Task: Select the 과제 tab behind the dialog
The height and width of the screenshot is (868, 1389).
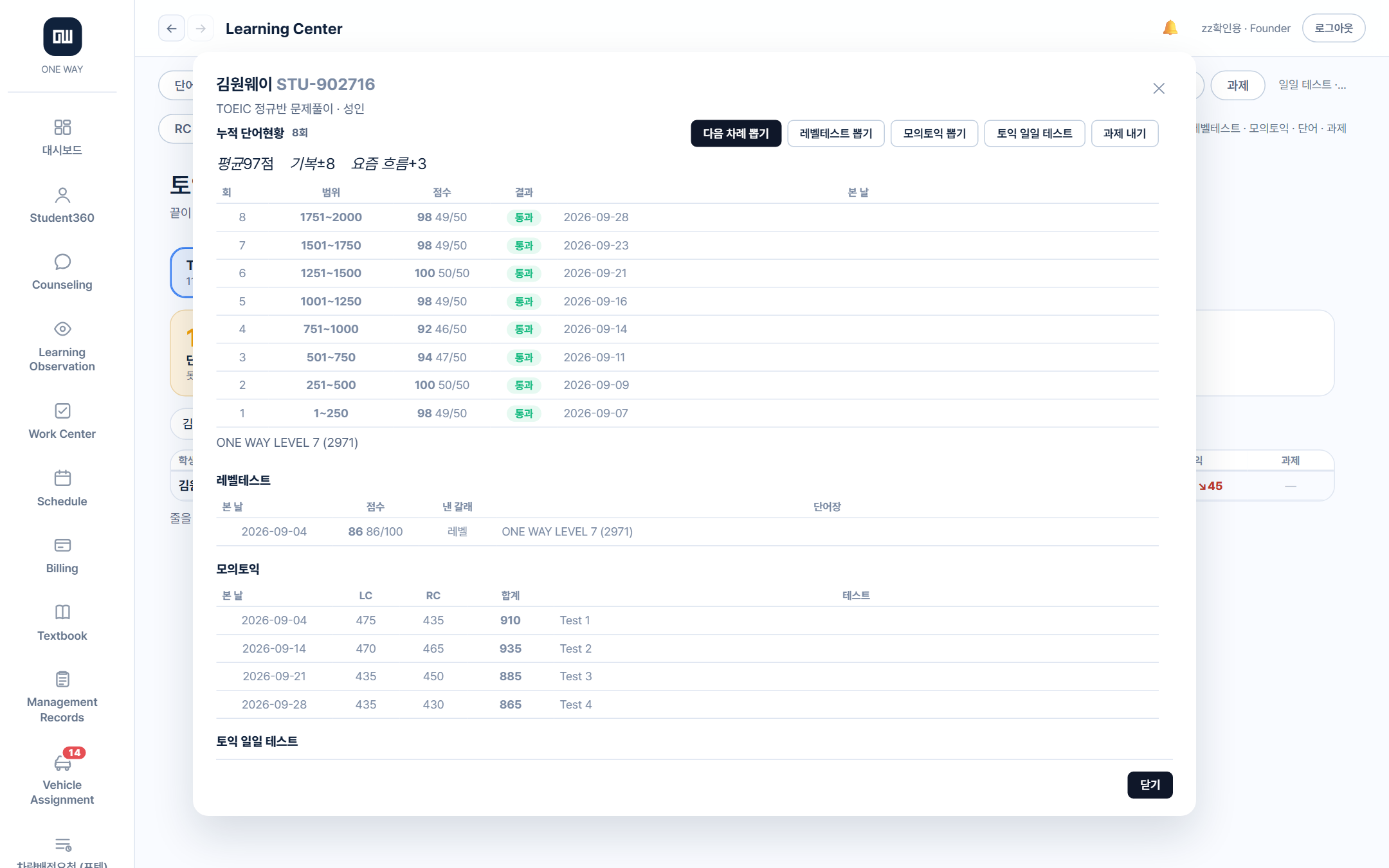Action: [x=1237, y=85]
